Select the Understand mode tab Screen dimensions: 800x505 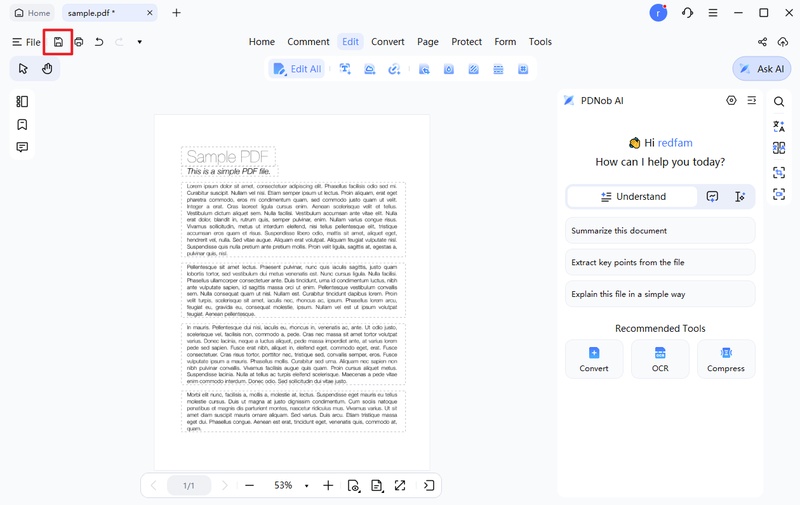[633, 196]
